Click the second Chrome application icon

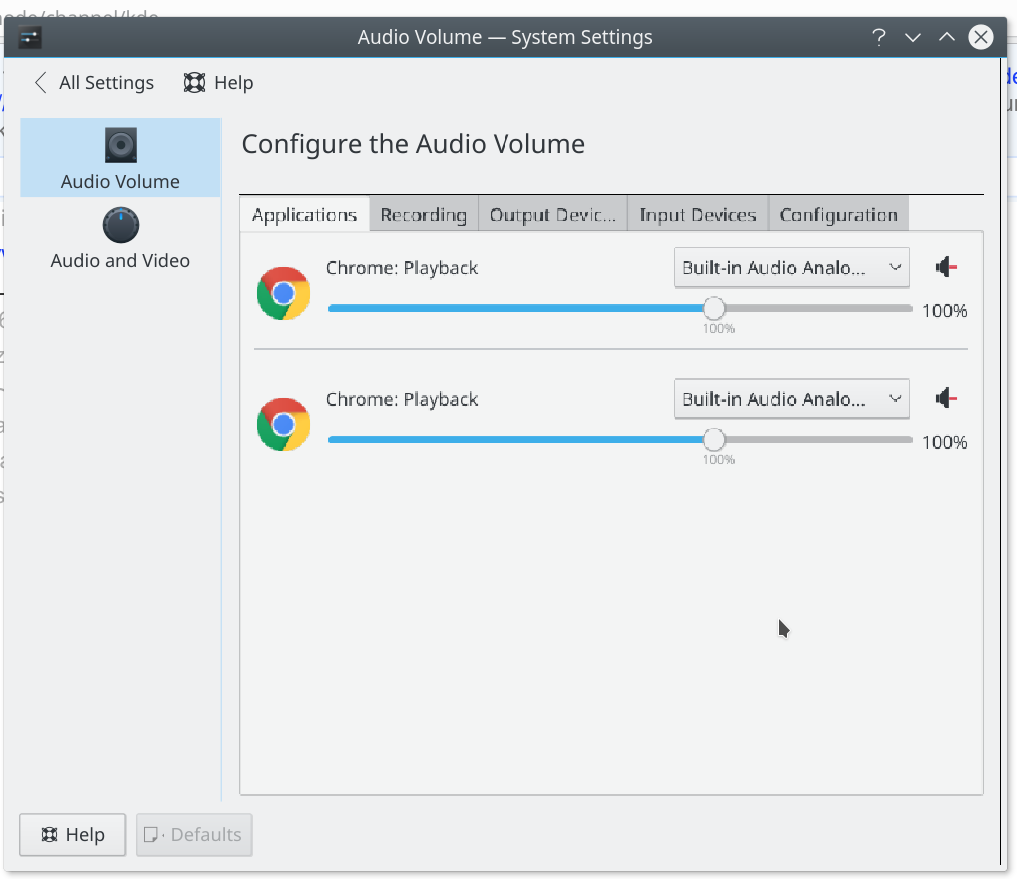click(x=283, y=424)
